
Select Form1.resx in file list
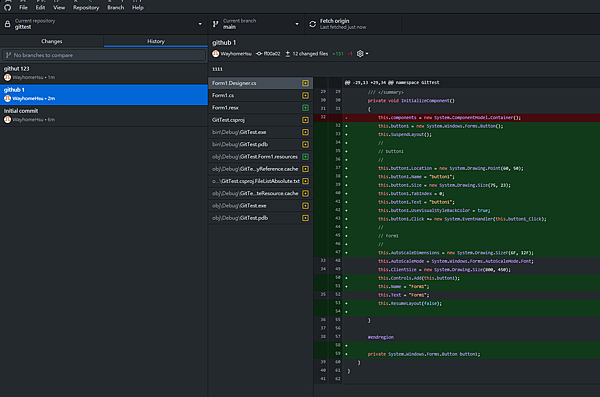tap(261, 108)
